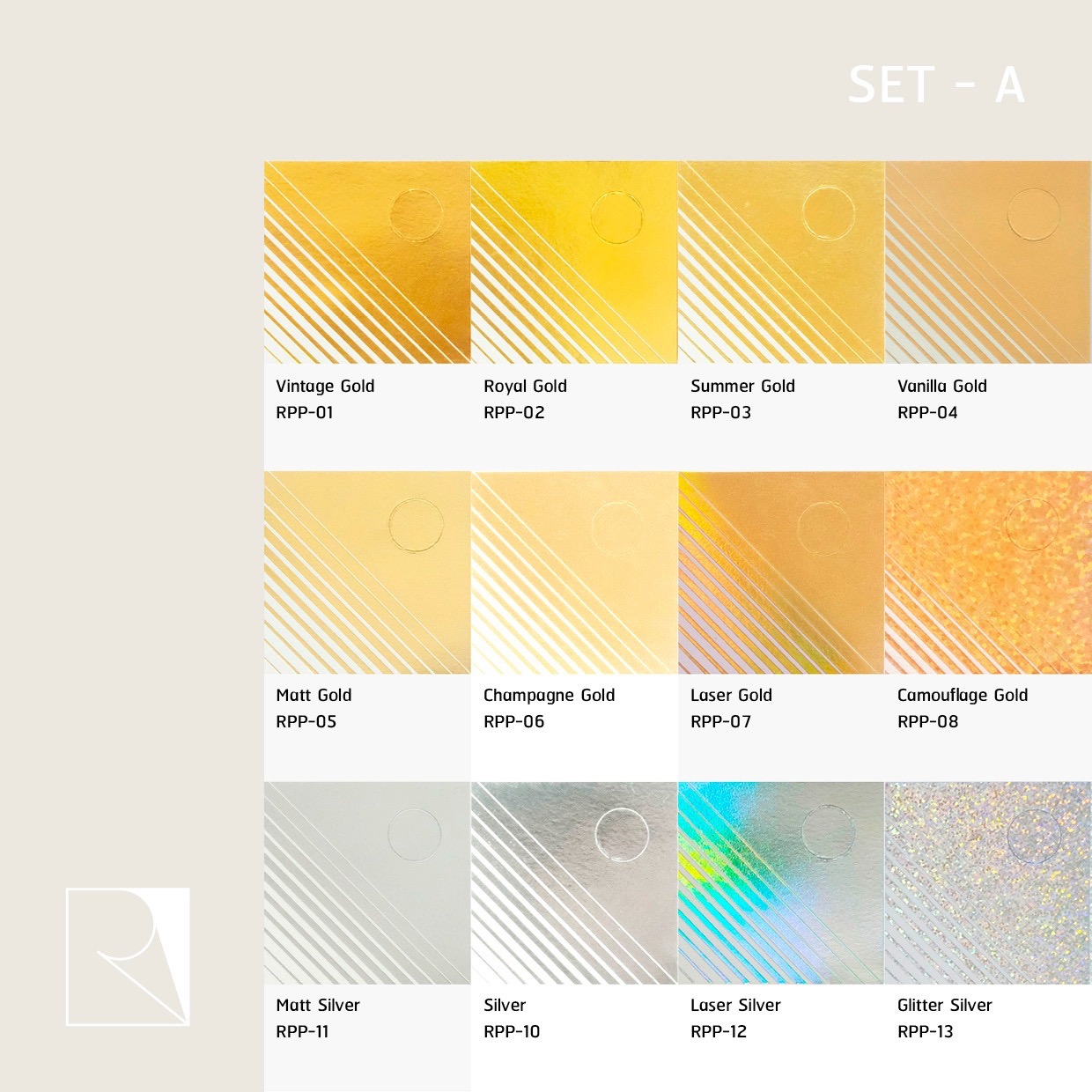Select the Matt Gold sample
The width and height of the screenshot is (1092, 1092).
(x=367, y=572)
